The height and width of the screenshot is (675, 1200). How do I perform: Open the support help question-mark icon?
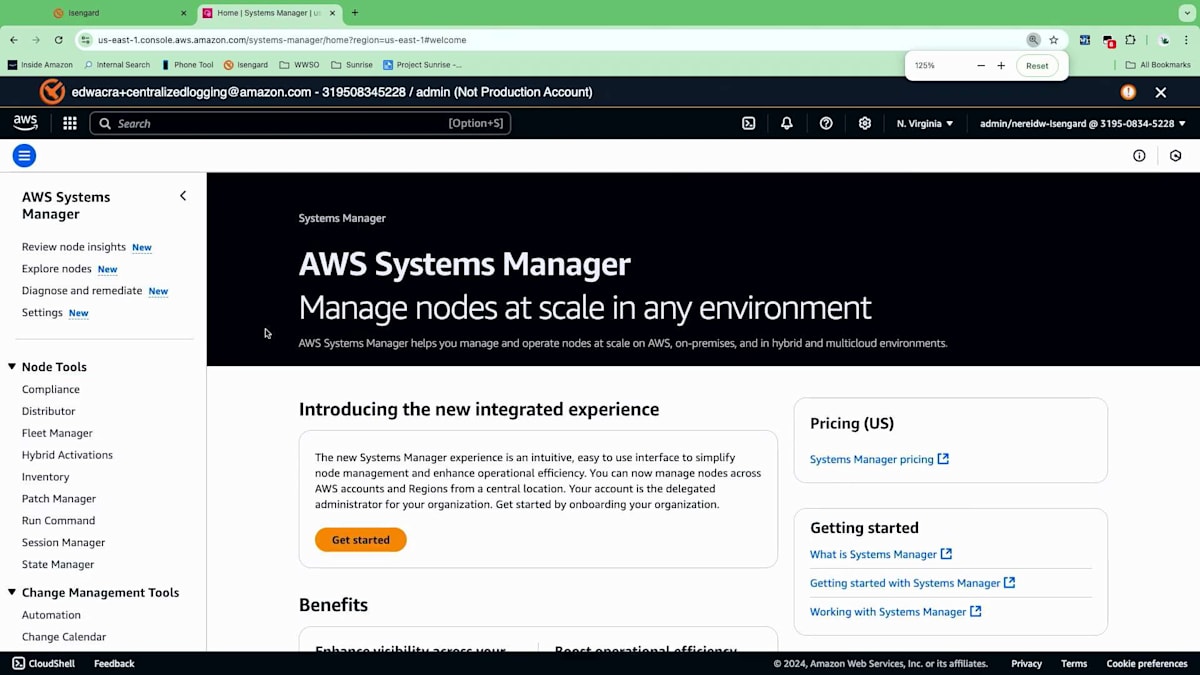[x=826, y=123]
